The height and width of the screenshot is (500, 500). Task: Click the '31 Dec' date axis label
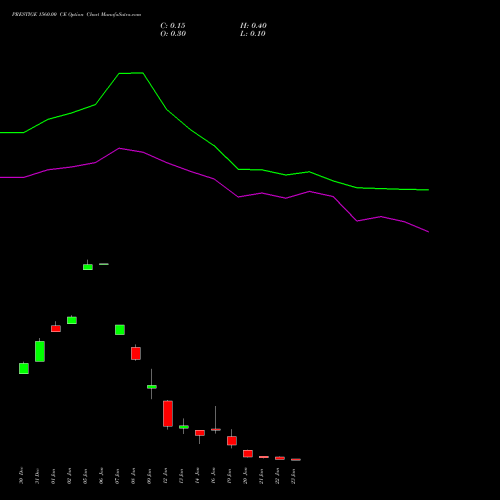point(37,476)
